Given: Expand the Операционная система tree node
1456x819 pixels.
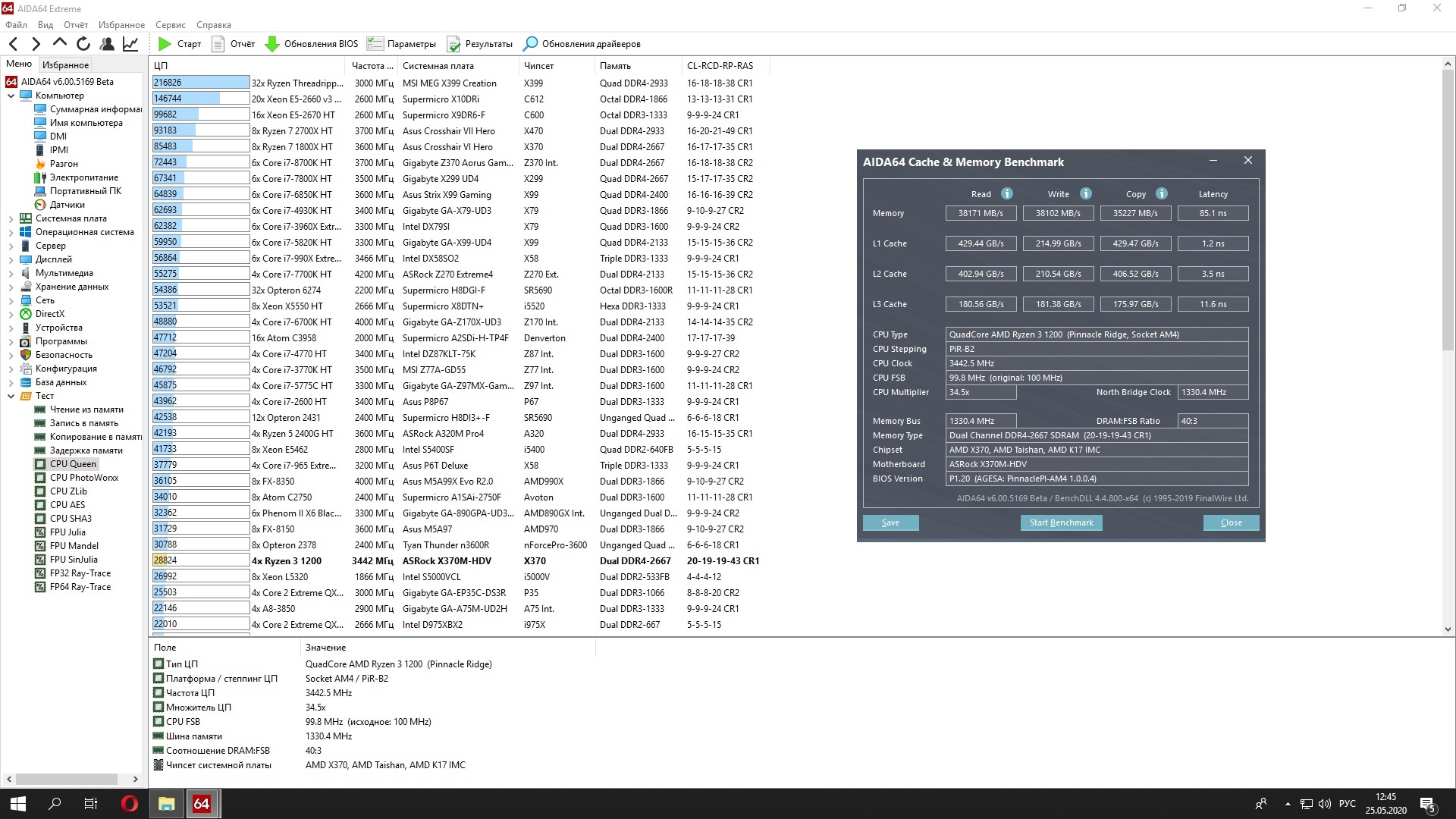Looking at the screenshot, I should click(11, 232).
